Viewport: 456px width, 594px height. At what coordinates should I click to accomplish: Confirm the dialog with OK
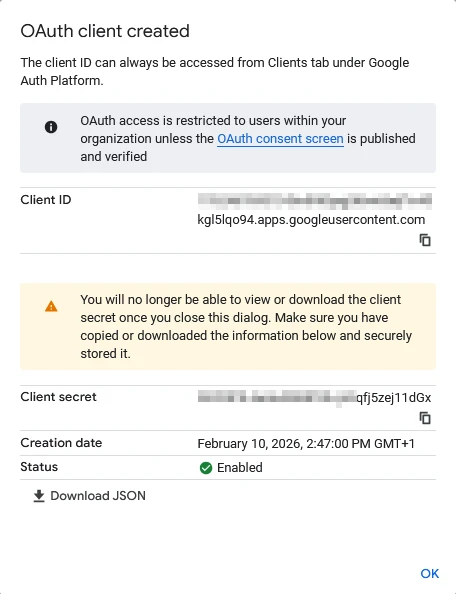430,574
